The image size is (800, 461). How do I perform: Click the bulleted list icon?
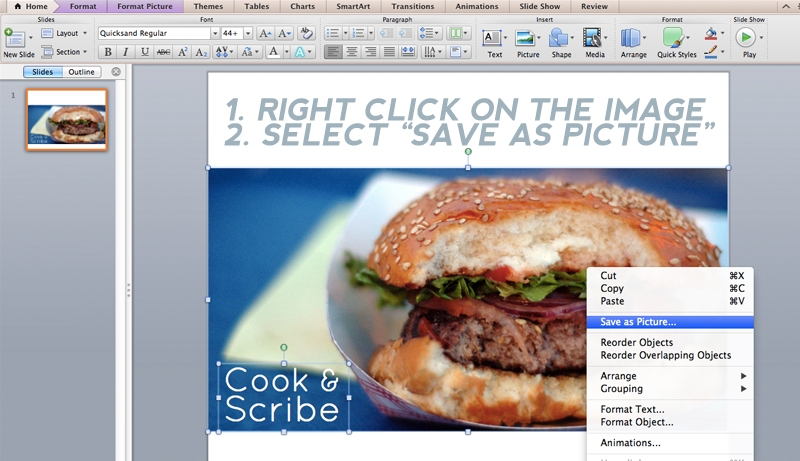[x=332, y=33]
